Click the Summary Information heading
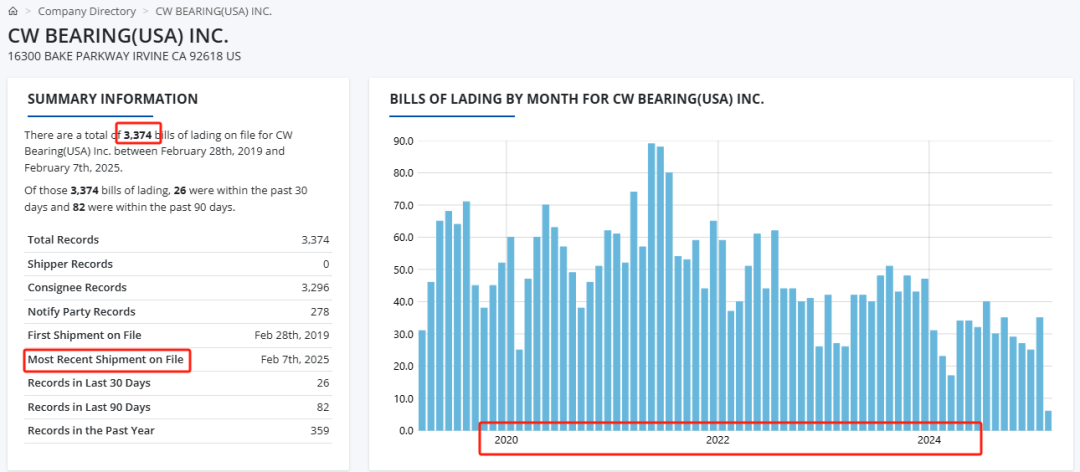Image resolution: width=1080 pixels, height=472 pixels. [112, 99]
